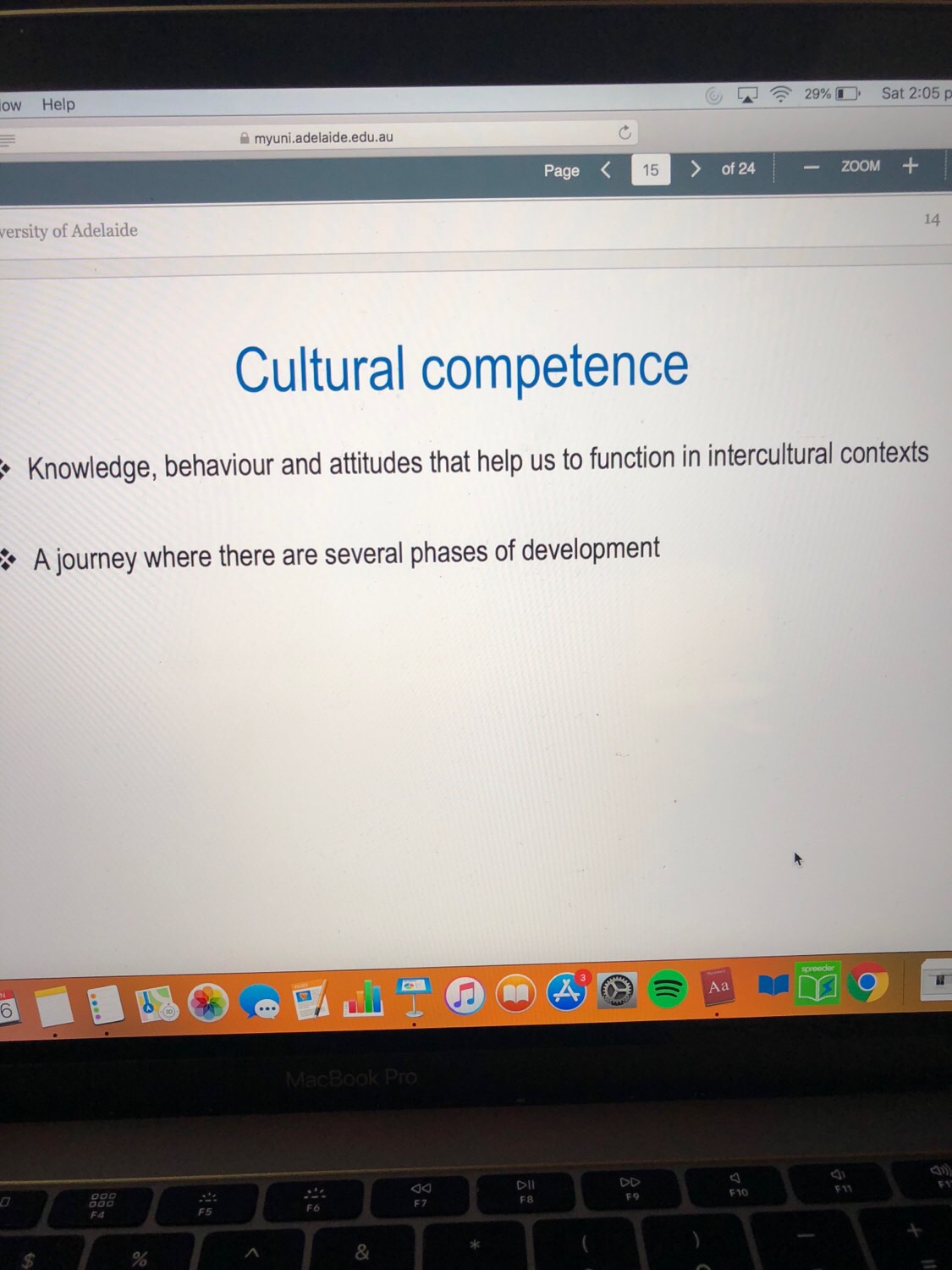The image size is (952, 1270).
Task: Zoom in using the plus button
Action: [911, 166]
